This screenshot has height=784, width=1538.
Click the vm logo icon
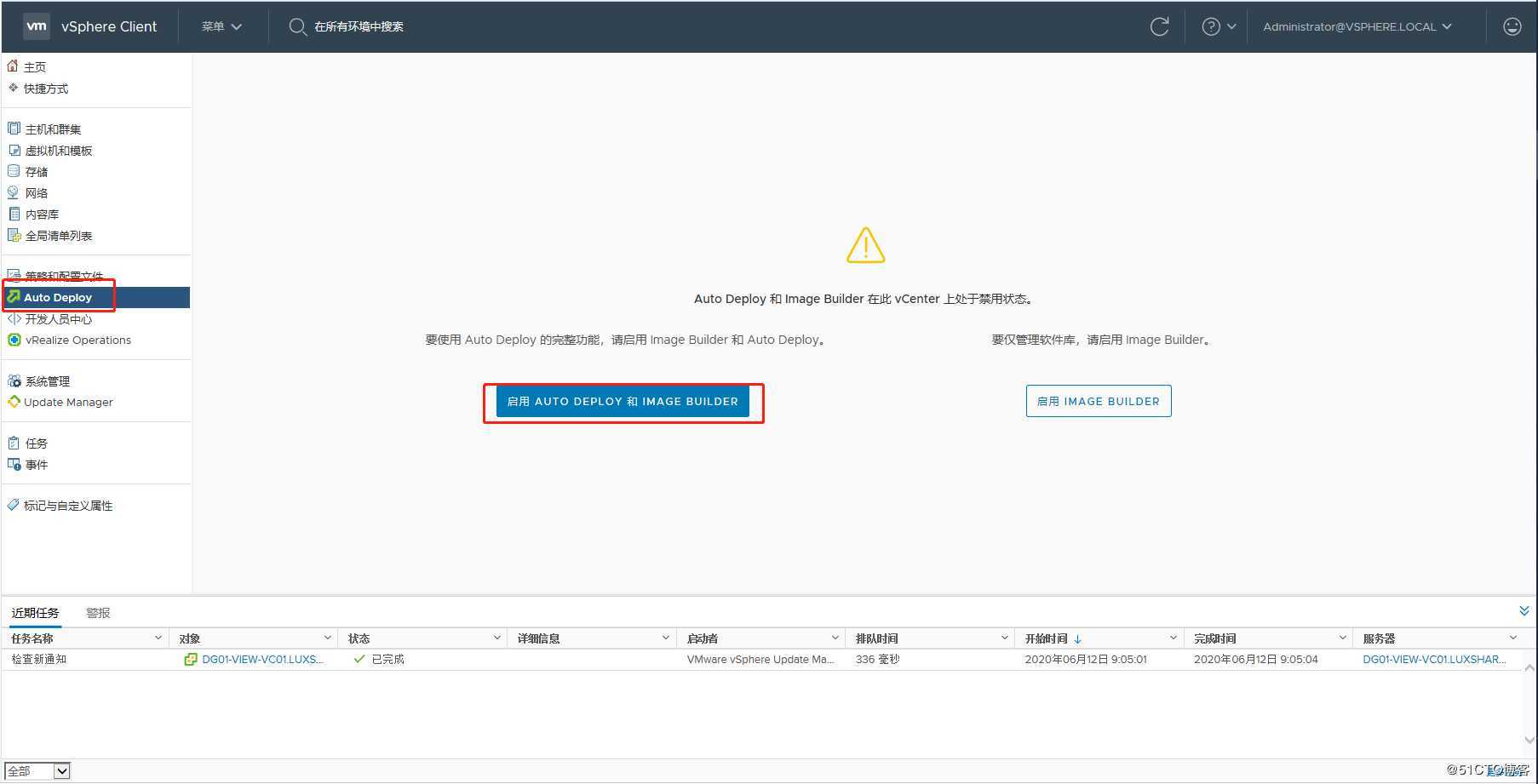(x=37, y=26)
